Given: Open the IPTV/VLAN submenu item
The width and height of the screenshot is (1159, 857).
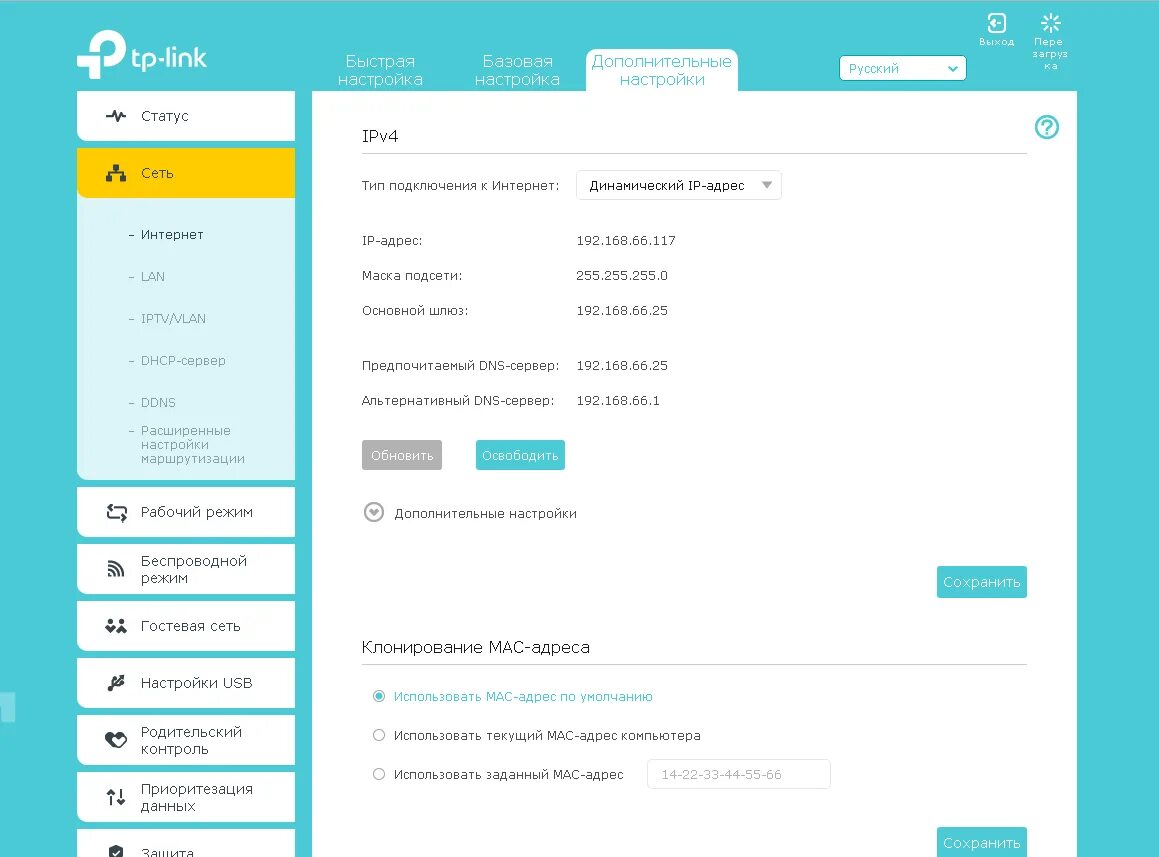Looking at the screenshot, I should [173, 319].
